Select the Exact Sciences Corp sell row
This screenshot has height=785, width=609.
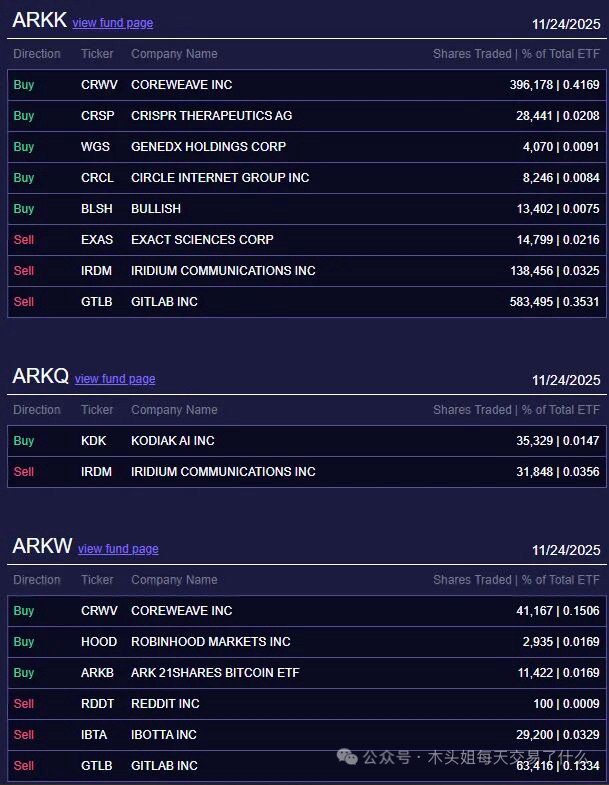click(x=307, y=240)
